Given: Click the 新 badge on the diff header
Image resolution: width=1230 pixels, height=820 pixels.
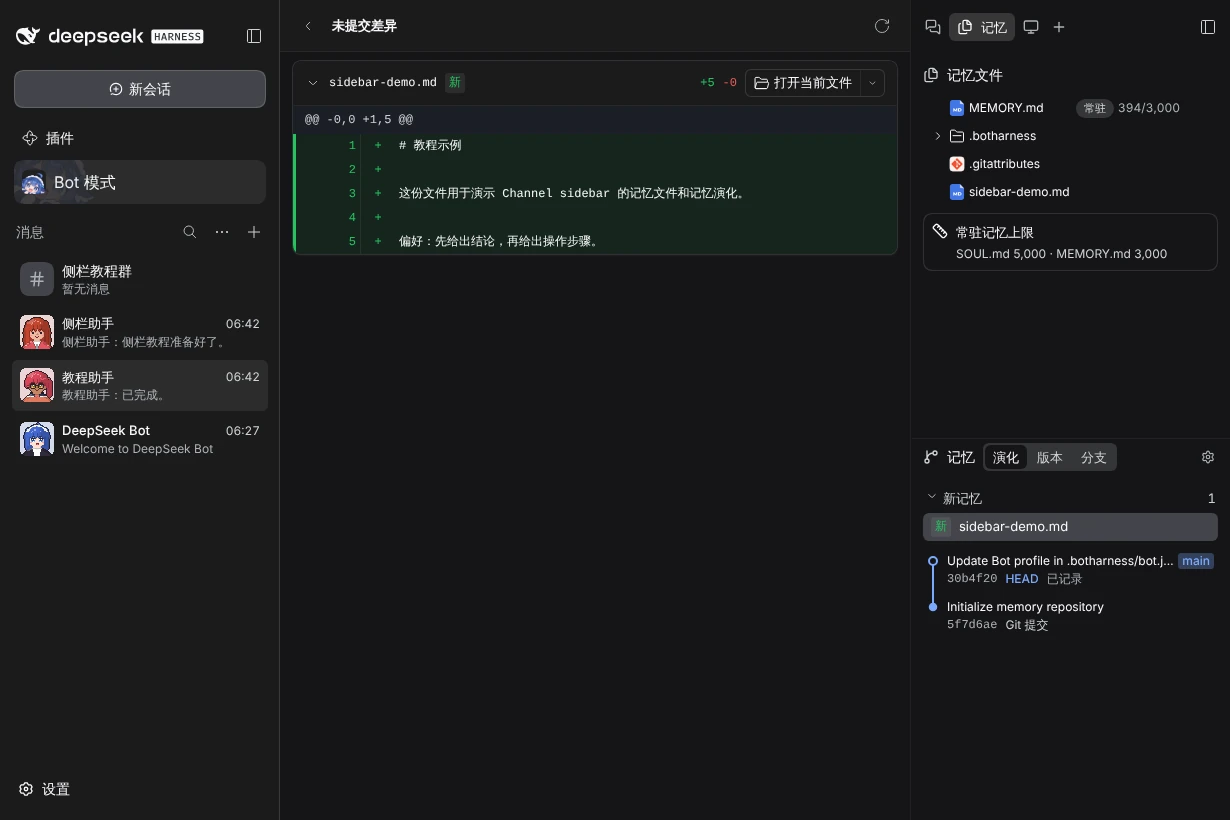Looking at the screenshot, I should [x=455, y=83].
